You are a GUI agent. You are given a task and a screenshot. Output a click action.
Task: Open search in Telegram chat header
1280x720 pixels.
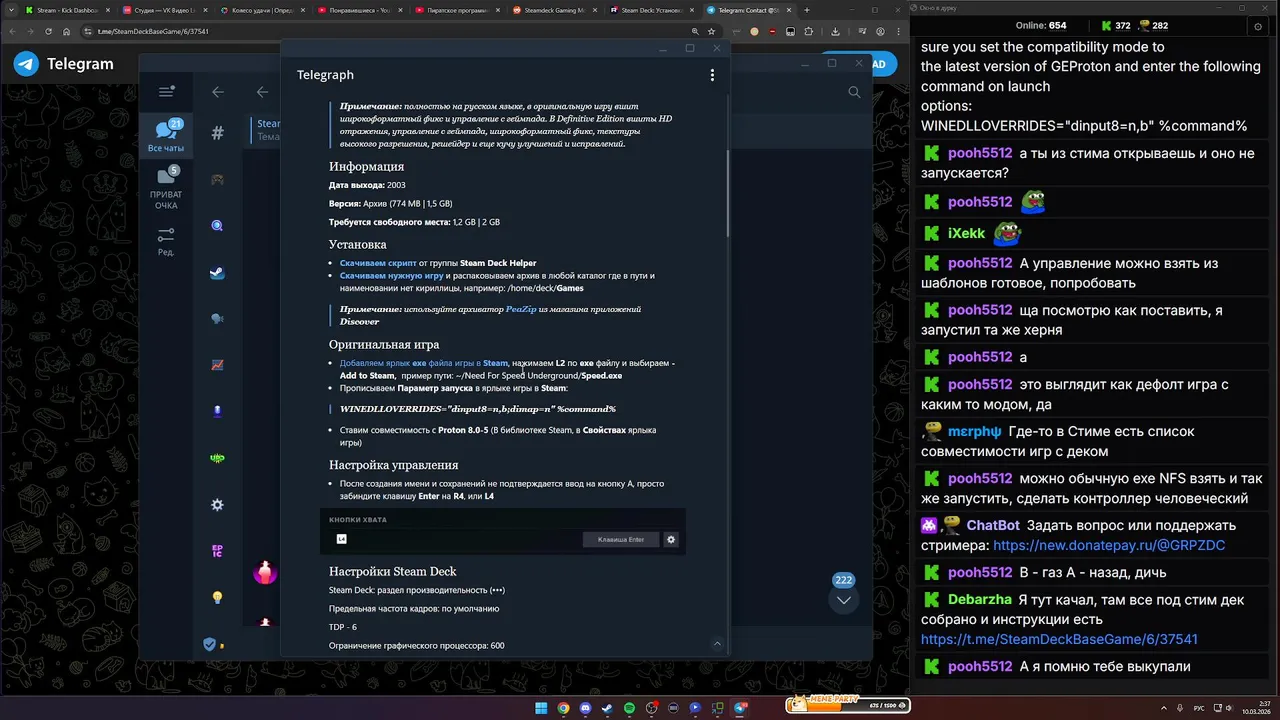854,92
